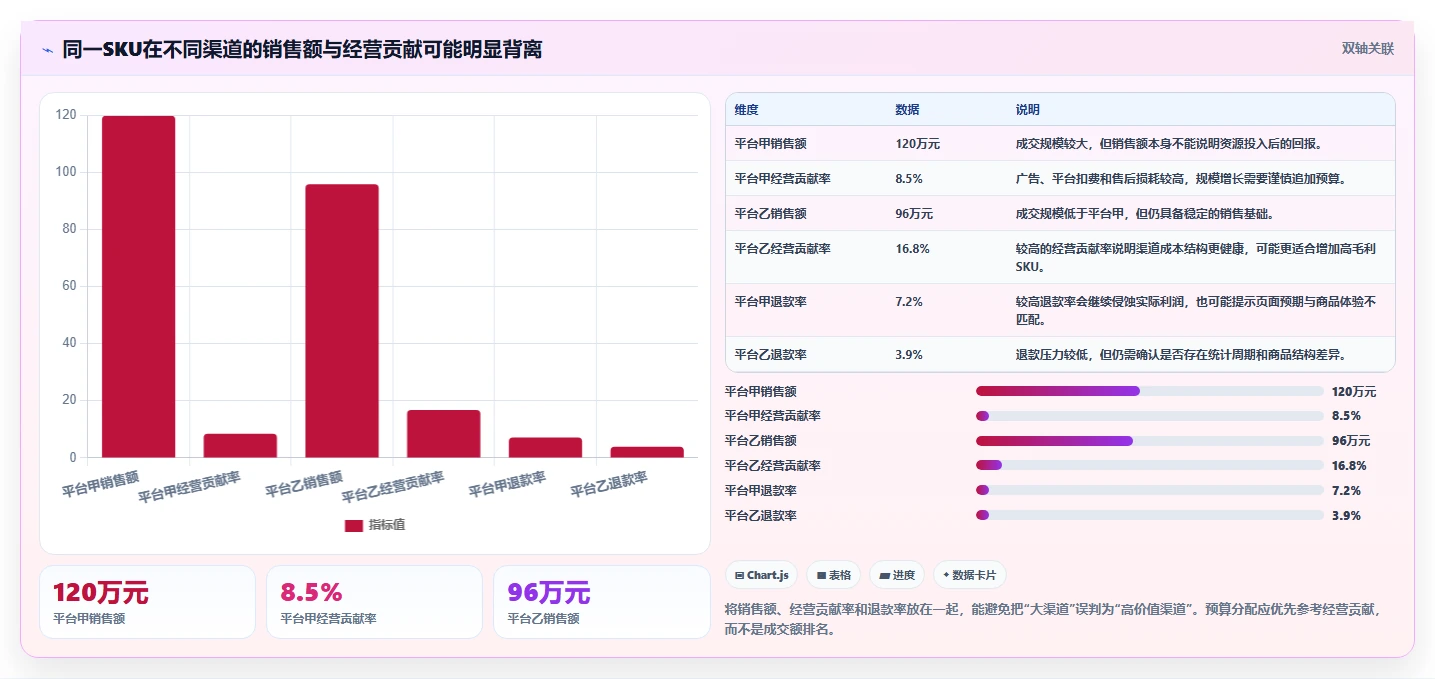Click the 平台甲经营贡献率 bar in the chart

[x=240, y=446]
